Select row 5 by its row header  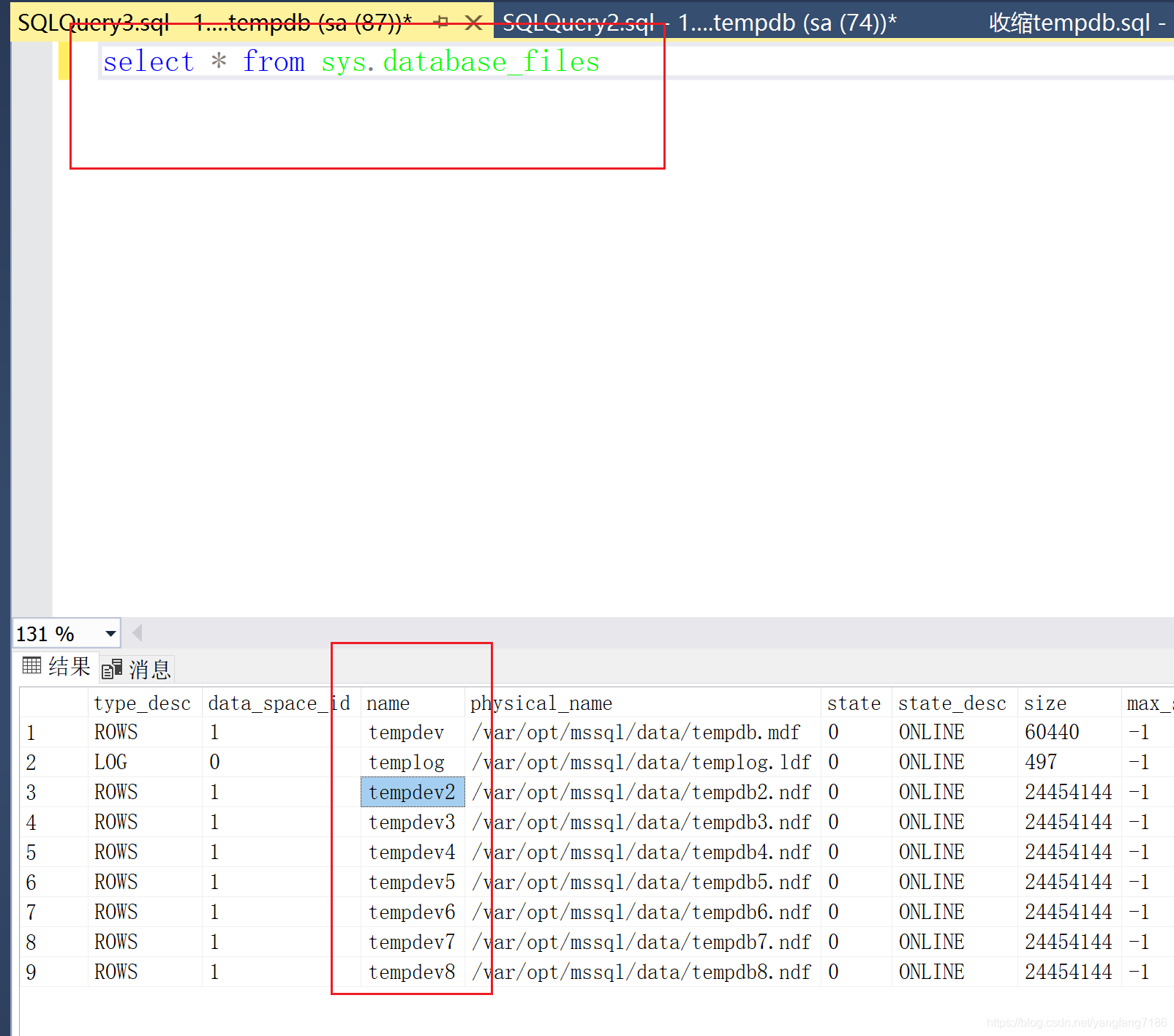pyautogui.click(x=31, y=852)
